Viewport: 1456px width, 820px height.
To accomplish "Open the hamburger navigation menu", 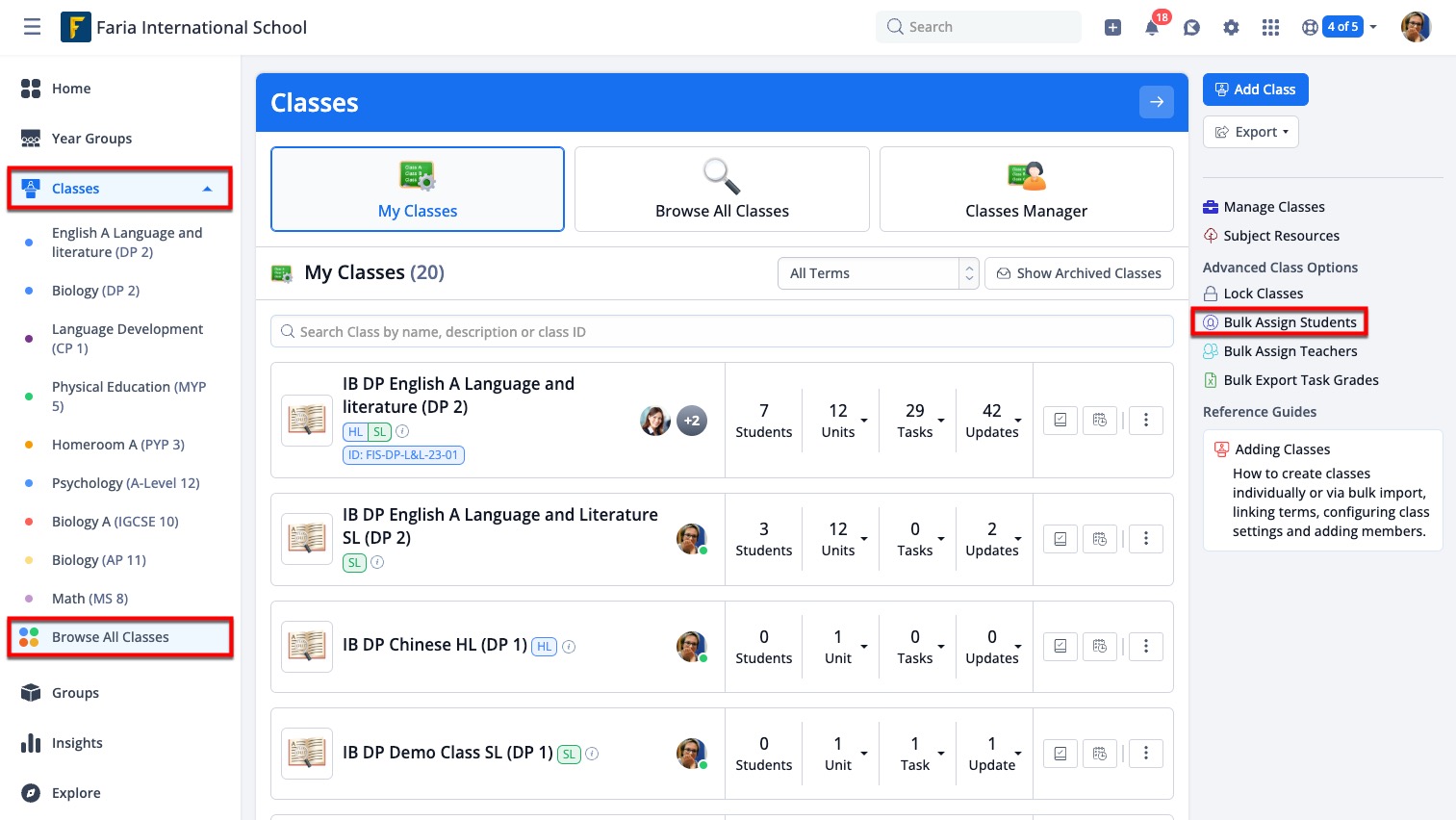I will point(32,27).
